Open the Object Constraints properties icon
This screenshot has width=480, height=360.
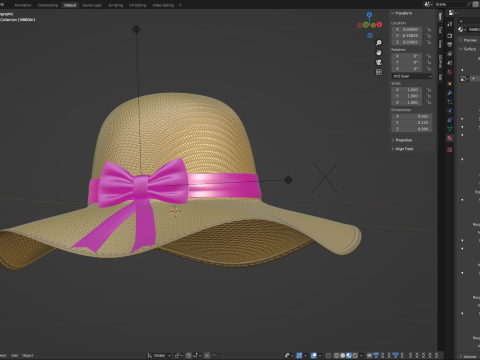pos(450,120)
